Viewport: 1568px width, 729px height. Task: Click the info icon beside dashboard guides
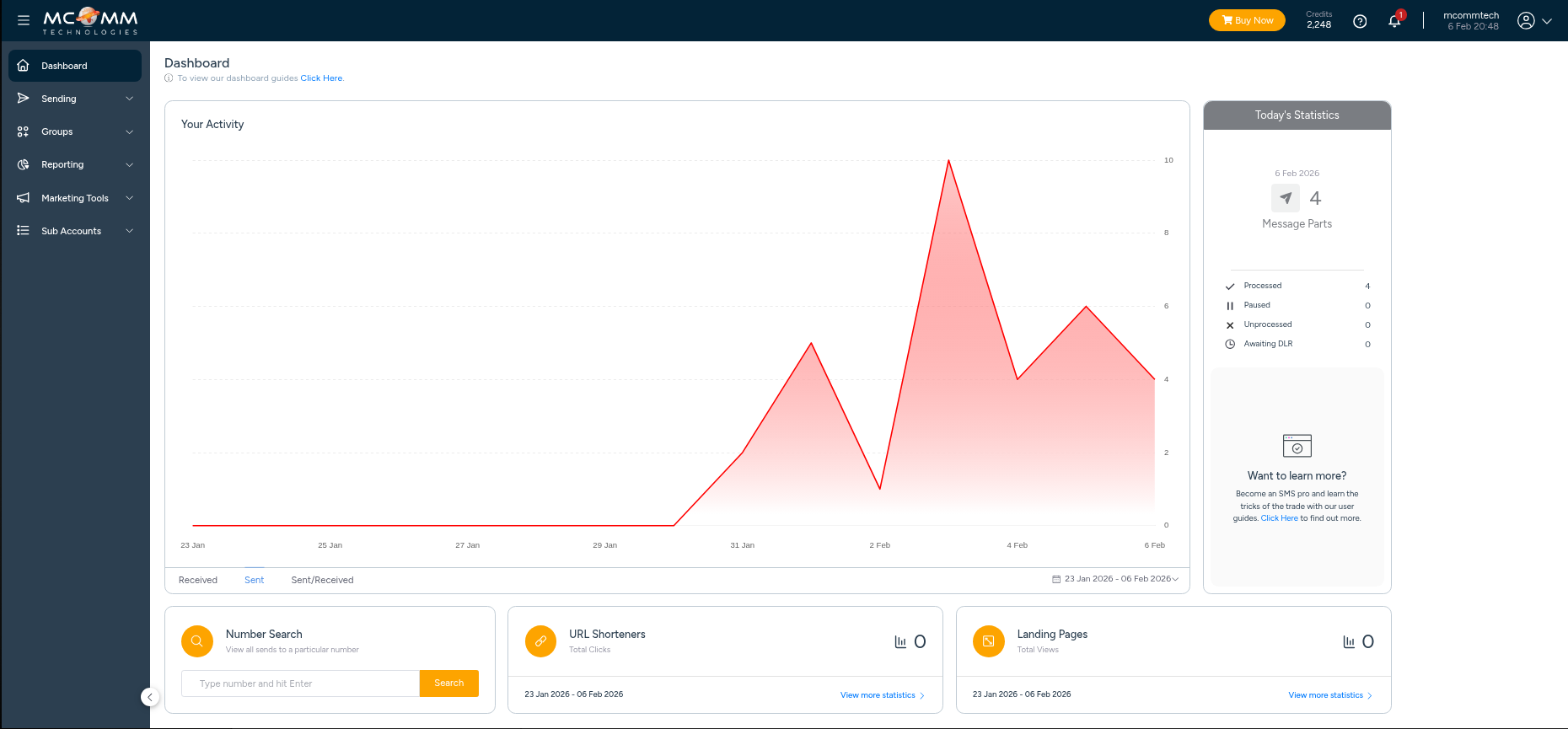(169, 78)
